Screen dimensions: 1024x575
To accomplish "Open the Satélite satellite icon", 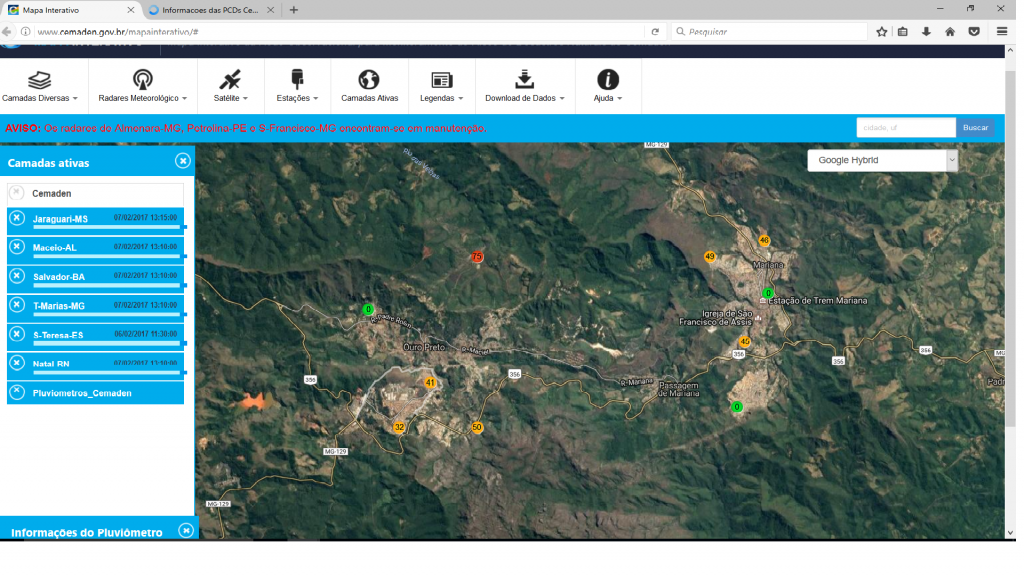I will click(x=230, y=80).
